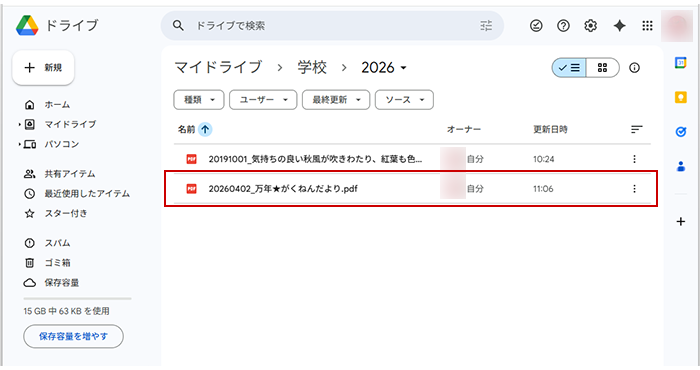Image resolution: width=700 pixels, height=370 pixels.
Task: Click 保存容量を増やす button
Action: pos(73,337)
